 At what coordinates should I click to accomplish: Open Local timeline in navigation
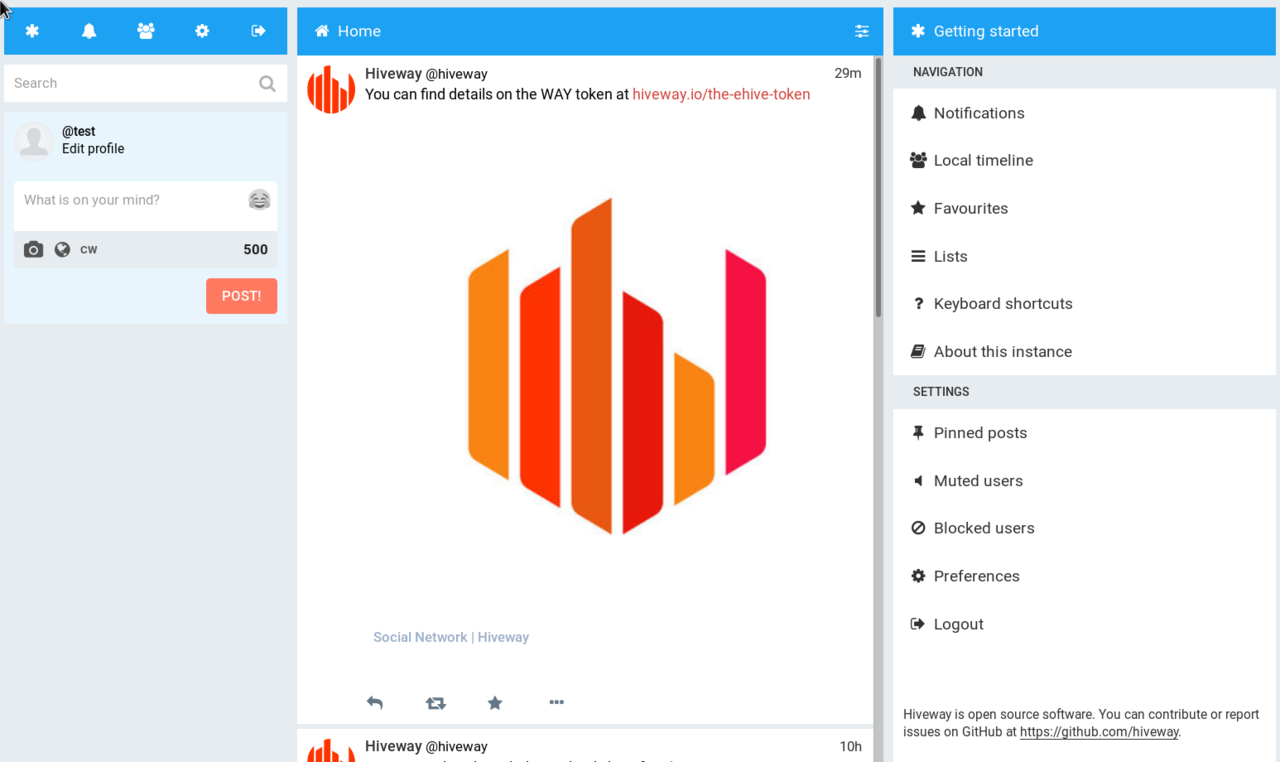(1084, 160)
